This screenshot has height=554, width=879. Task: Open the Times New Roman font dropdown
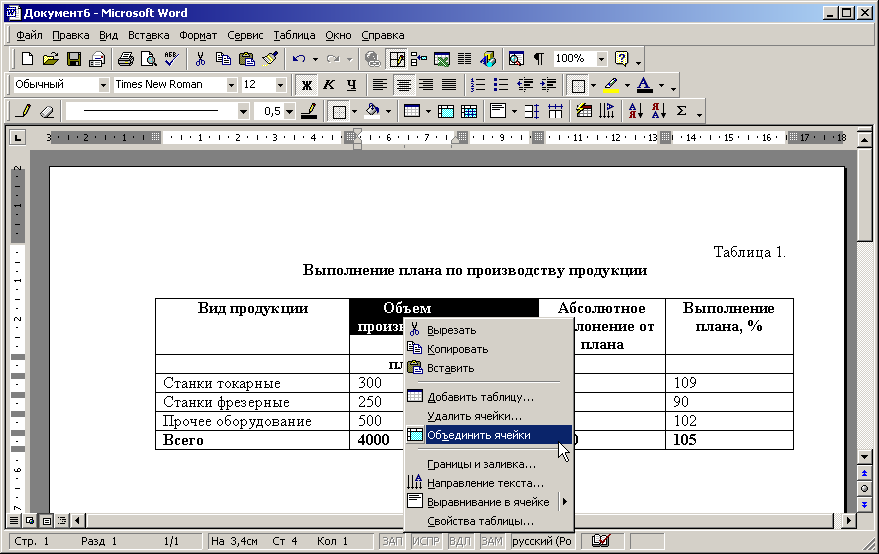232,85
